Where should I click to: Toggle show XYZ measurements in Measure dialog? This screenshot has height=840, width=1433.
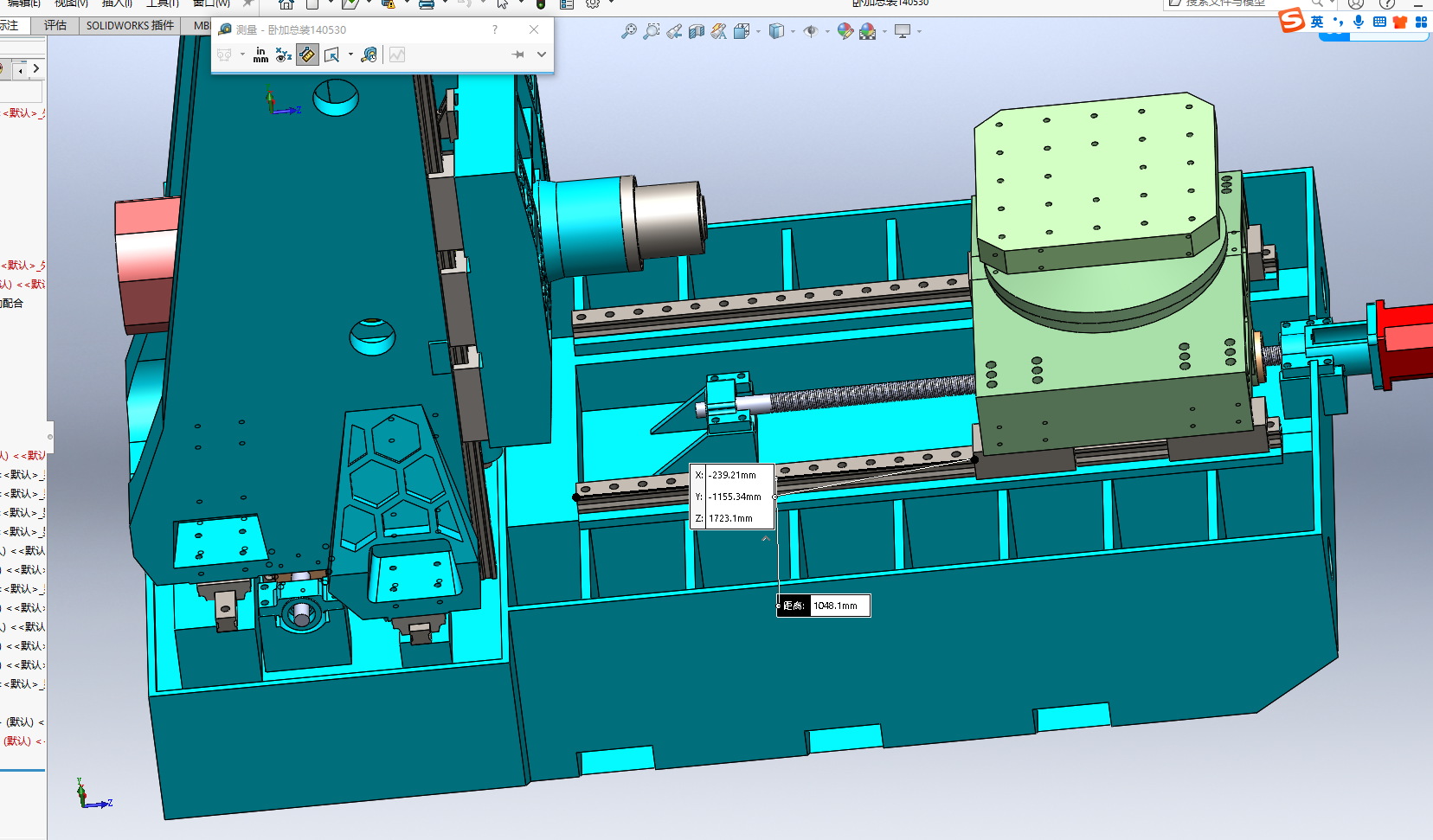[x=283, y=55]
